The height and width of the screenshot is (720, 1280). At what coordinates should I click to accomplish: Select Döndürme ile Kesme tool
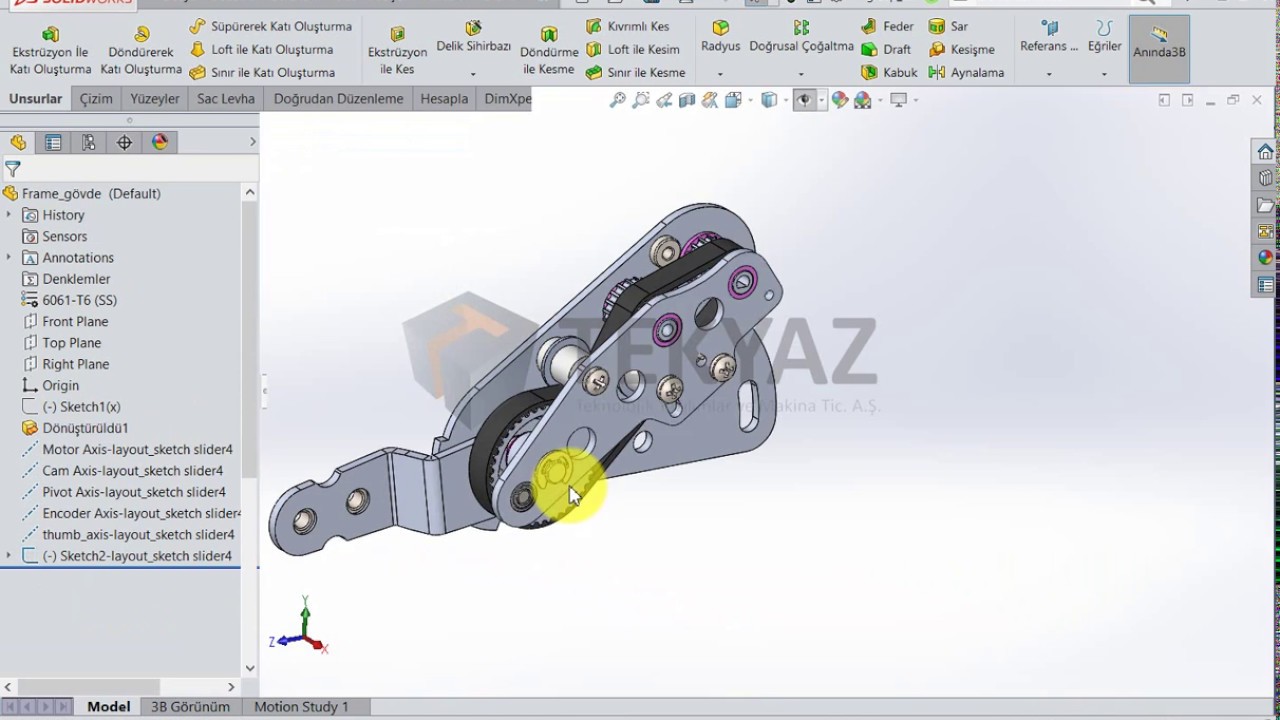(549, 51)
